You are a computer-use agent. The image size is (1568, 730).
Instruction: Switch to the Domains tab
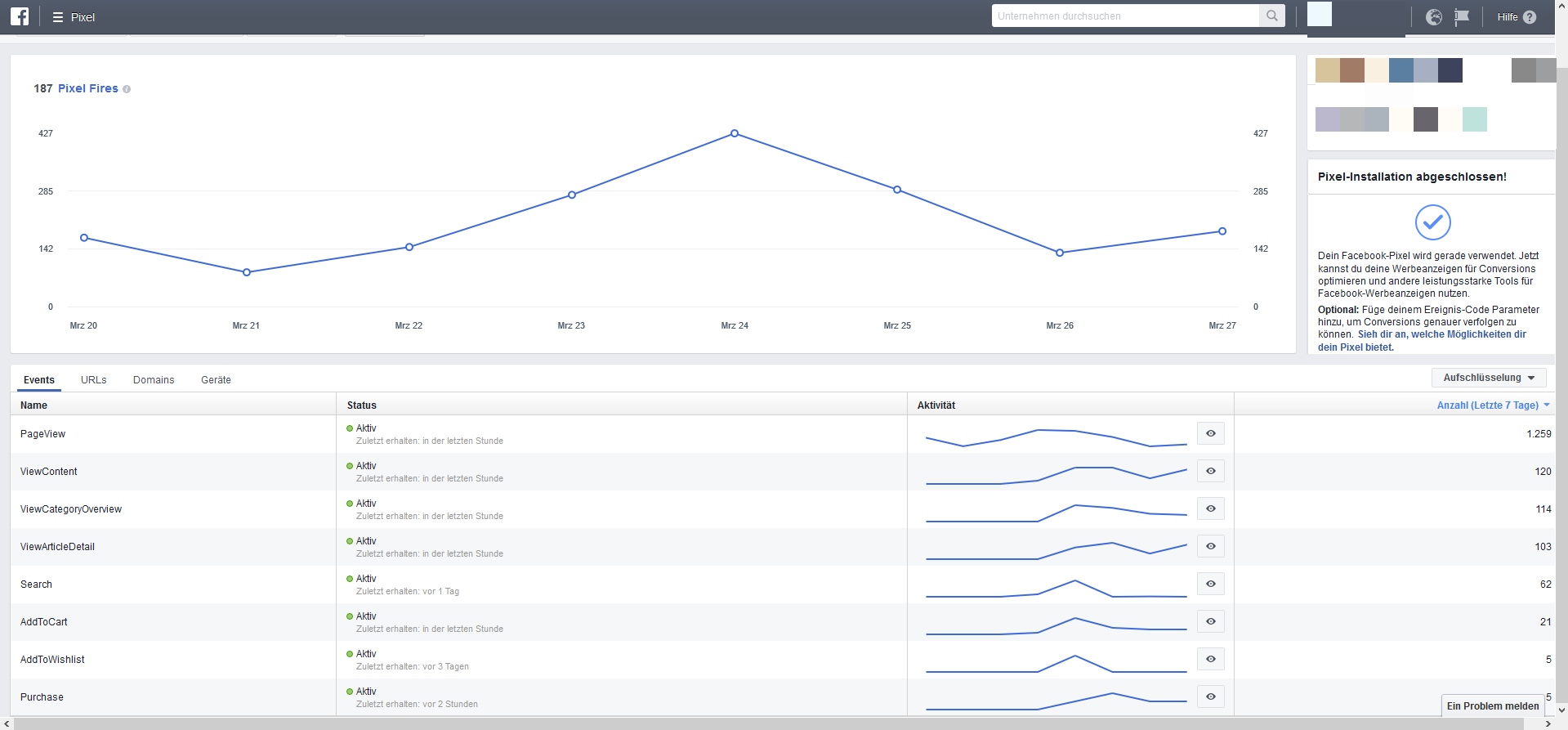click(x=154, y=380)
